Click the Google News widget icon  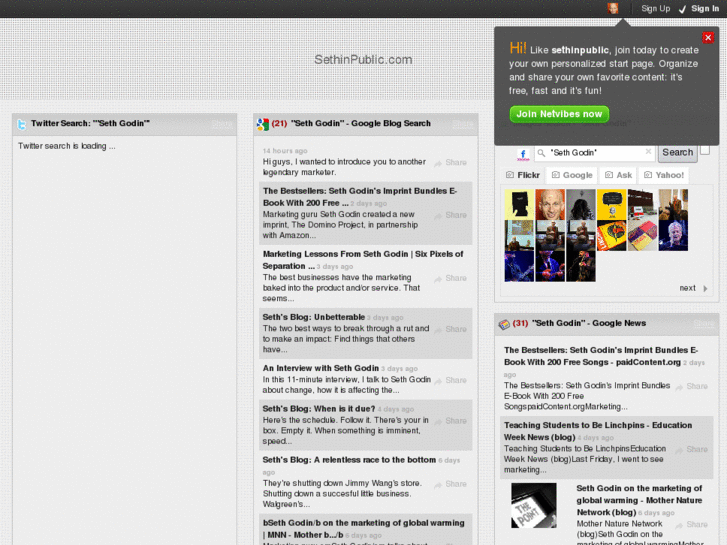click(504, 324)
